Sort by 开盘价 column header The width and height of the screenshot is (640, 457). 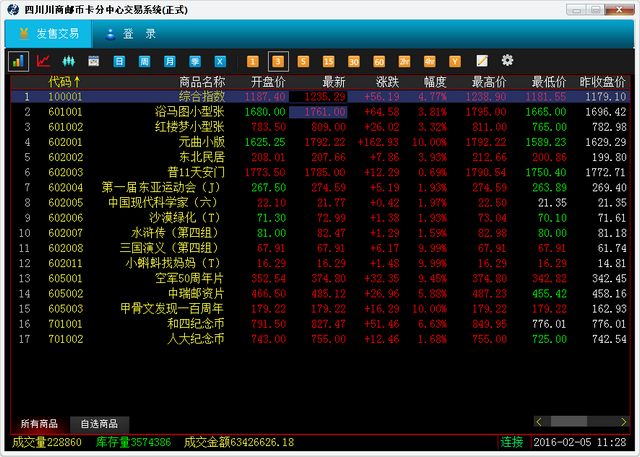pos(268,82)
